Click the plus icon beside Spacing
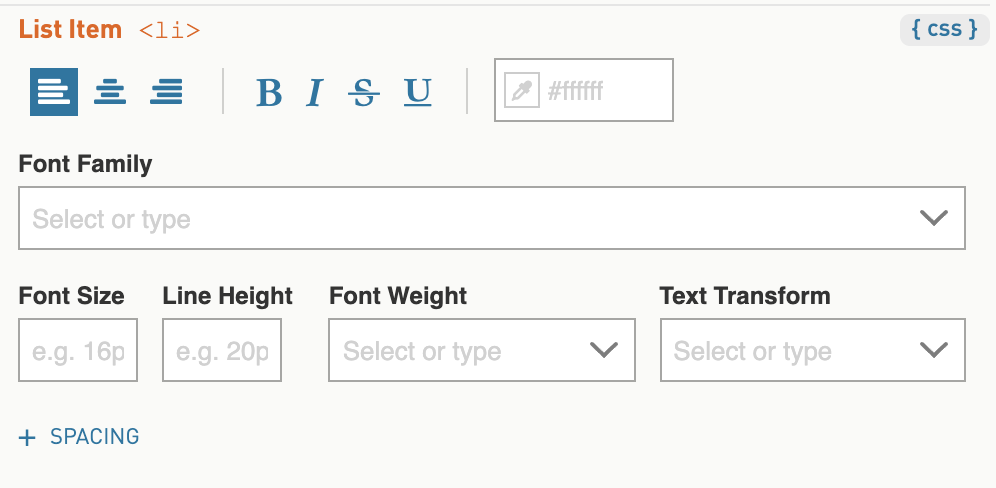 27,438
